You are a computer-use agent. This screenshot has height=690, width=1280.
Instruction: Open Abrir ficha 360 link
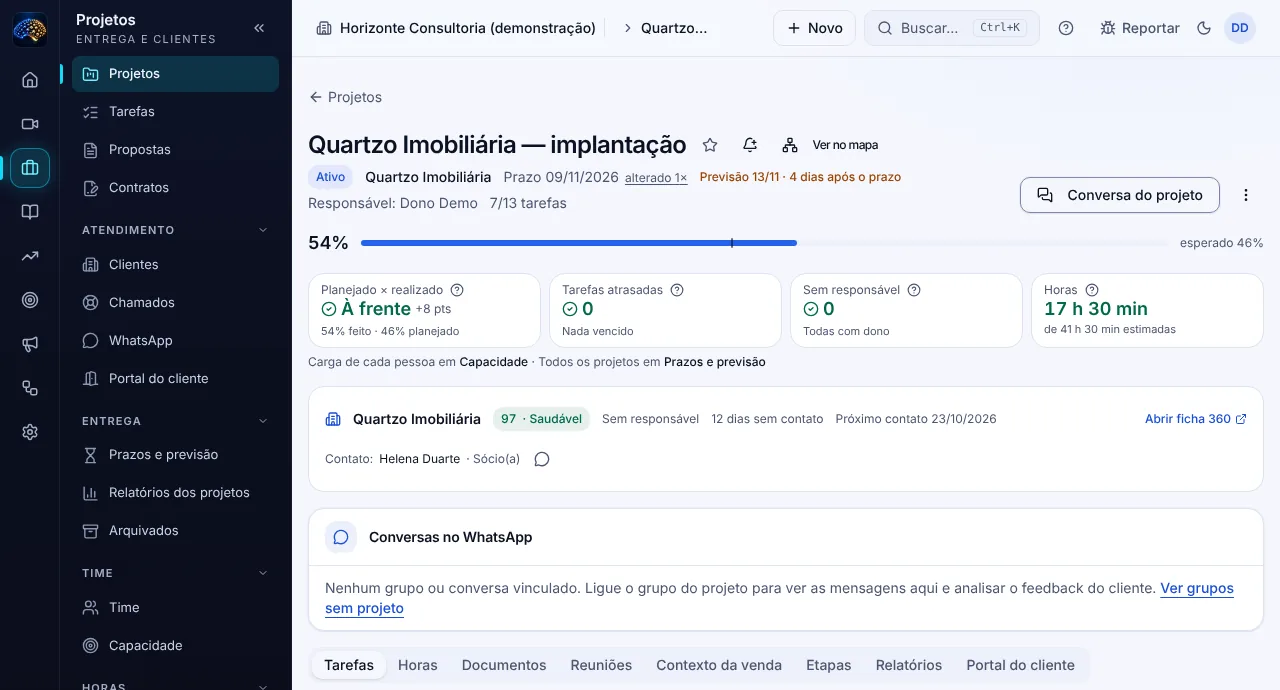(x=1196, y=419)
